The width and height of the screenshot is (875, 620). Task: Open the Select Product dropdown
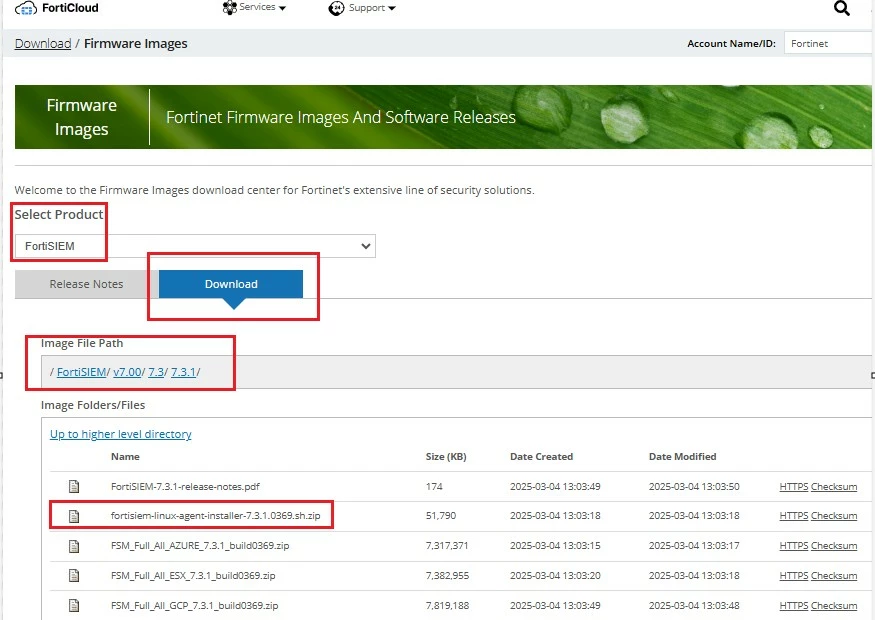pos(195,246)
